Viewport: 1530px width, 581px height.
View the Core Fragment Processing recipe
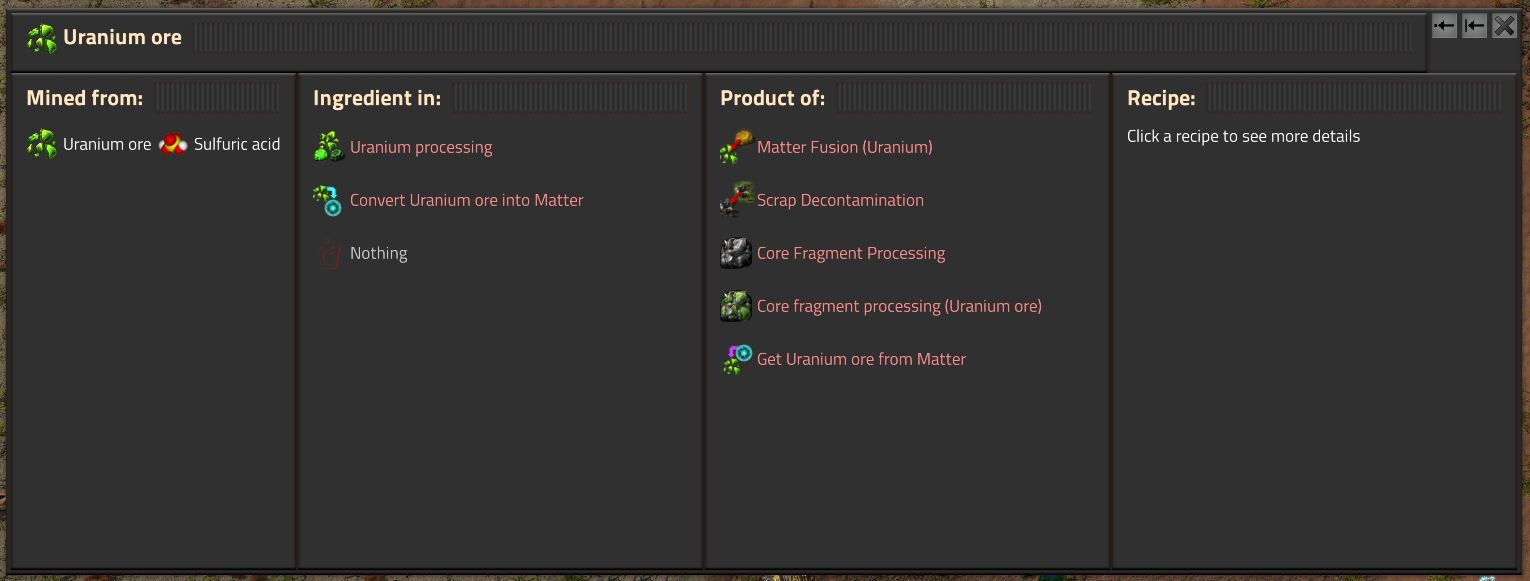pos(850,253)
